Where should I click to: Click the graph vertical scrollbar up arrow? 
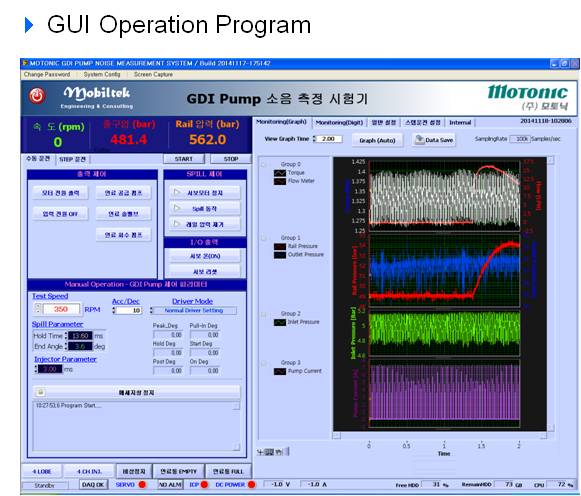551,160
